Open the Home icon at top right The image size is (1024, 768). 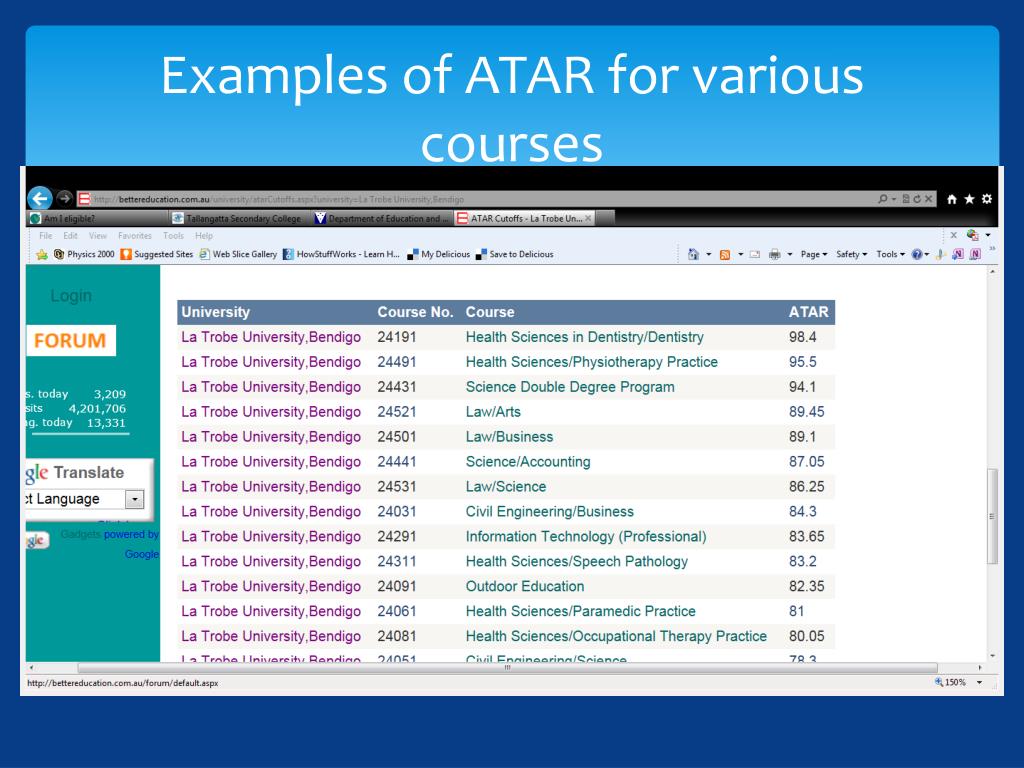click(952, 199)
